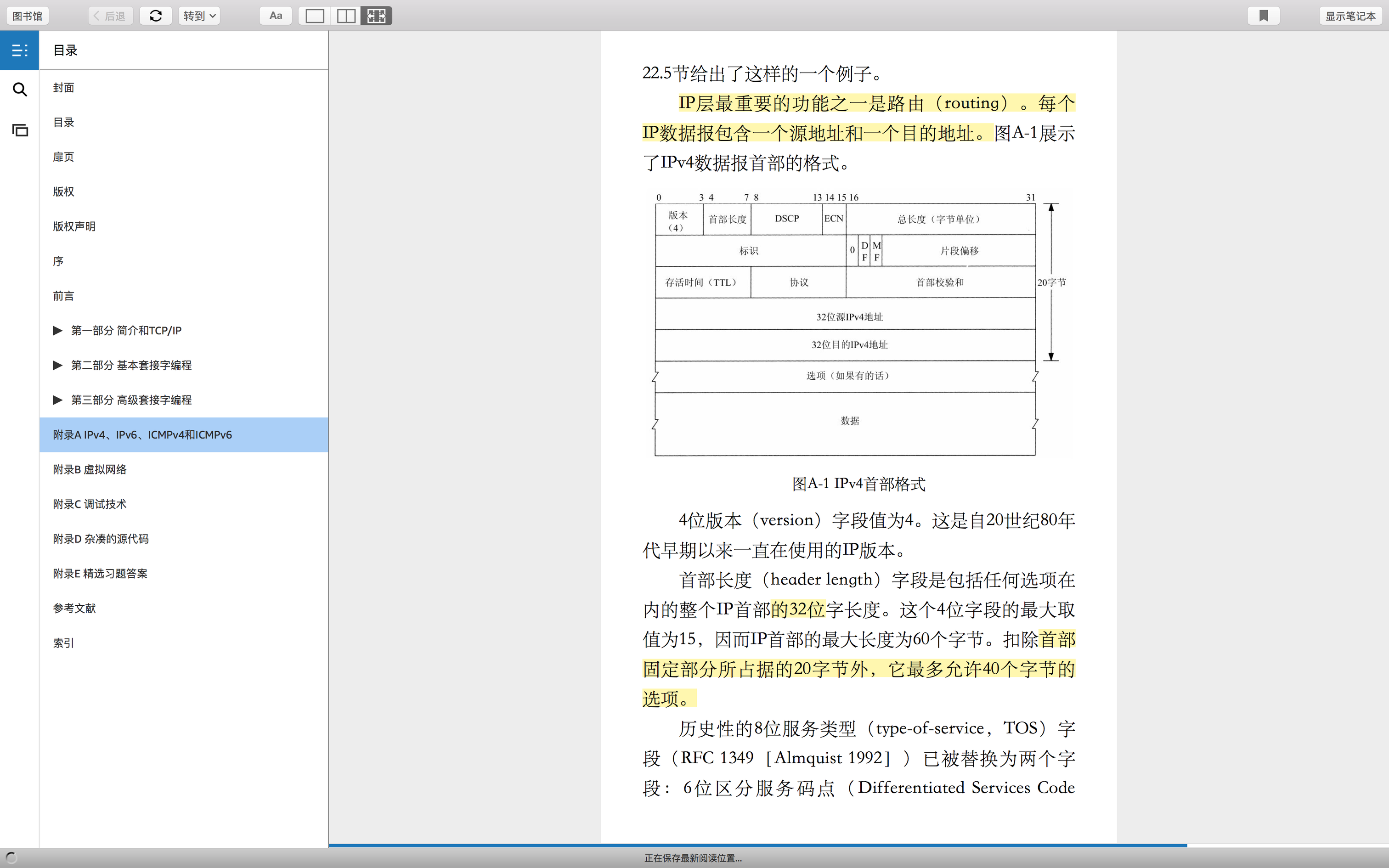This screenshot has width=1389, height=868.
Task: Click the reading progress bar at bottom
Action: (x=757, y=845)
